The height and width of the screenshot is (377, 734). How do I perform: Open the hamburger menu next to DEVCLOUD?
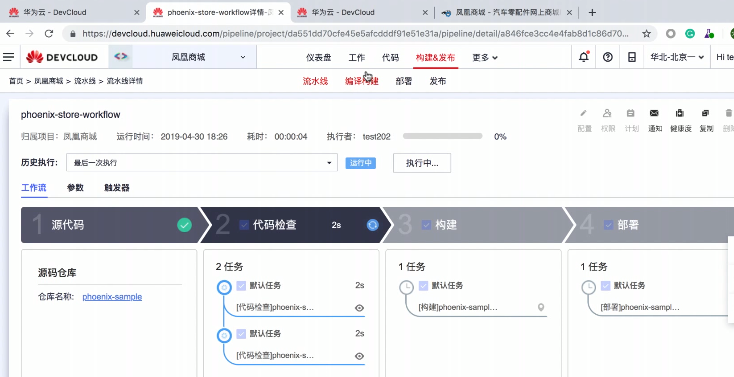(x=8, y=57)
